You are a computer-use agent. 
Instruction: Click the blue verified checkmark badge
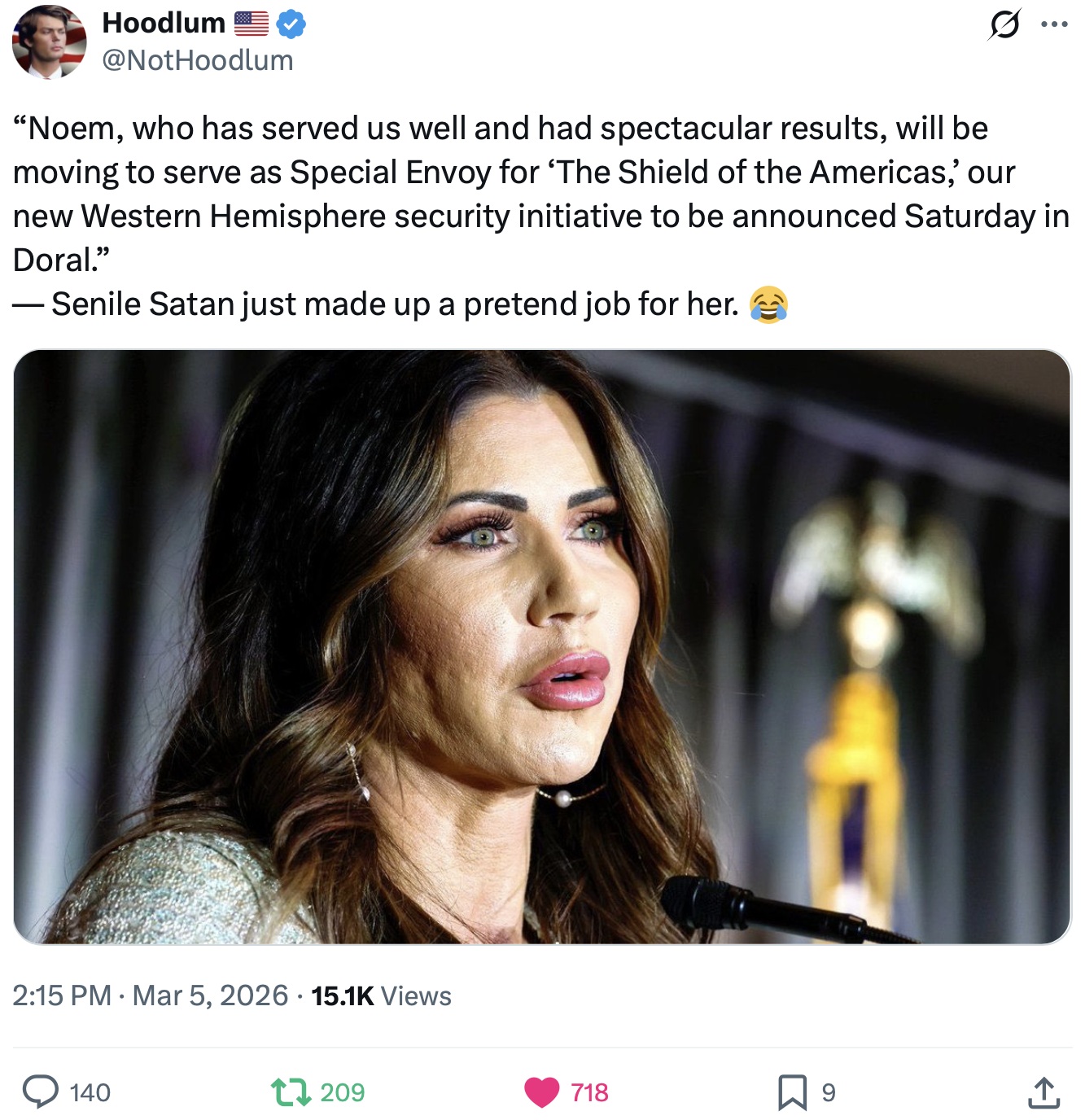(291, 24)
